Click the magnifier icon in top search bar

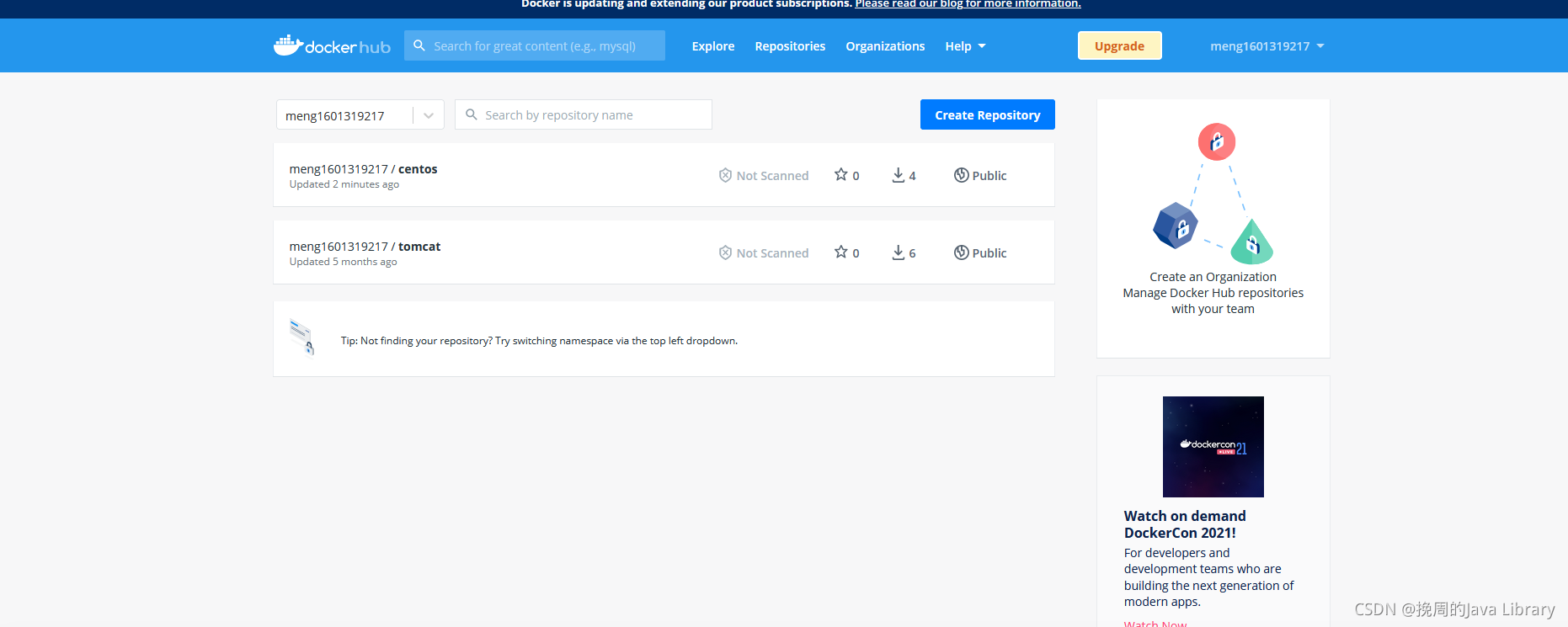(419, 45)
